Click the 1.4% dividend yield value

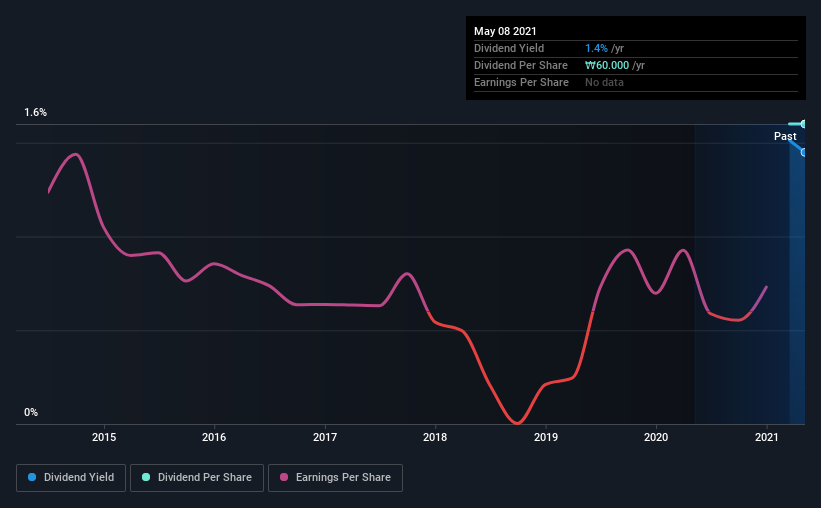(596, 48)
